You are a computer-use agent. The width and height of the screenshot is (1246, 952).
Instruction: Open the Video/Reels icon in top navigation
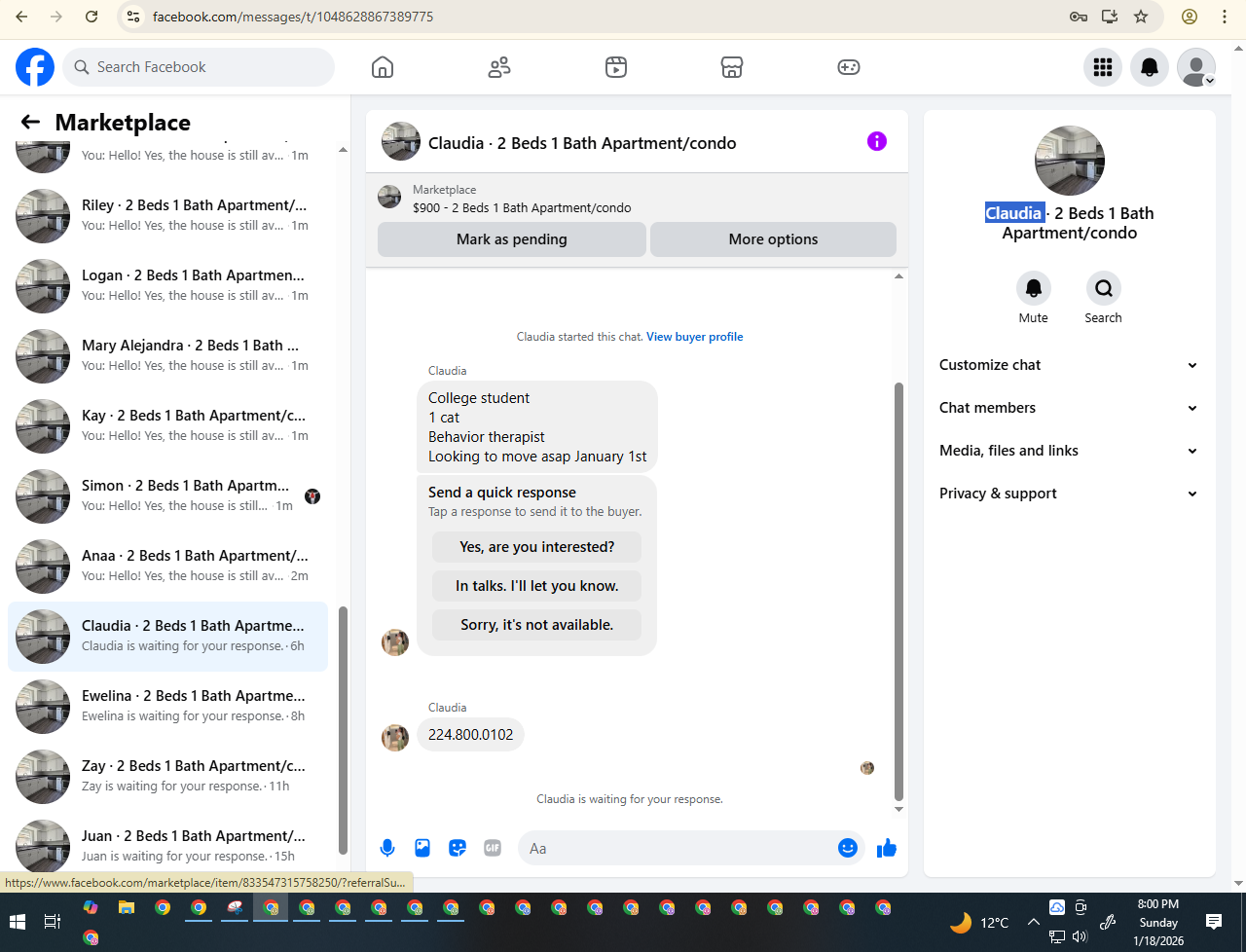616,67
